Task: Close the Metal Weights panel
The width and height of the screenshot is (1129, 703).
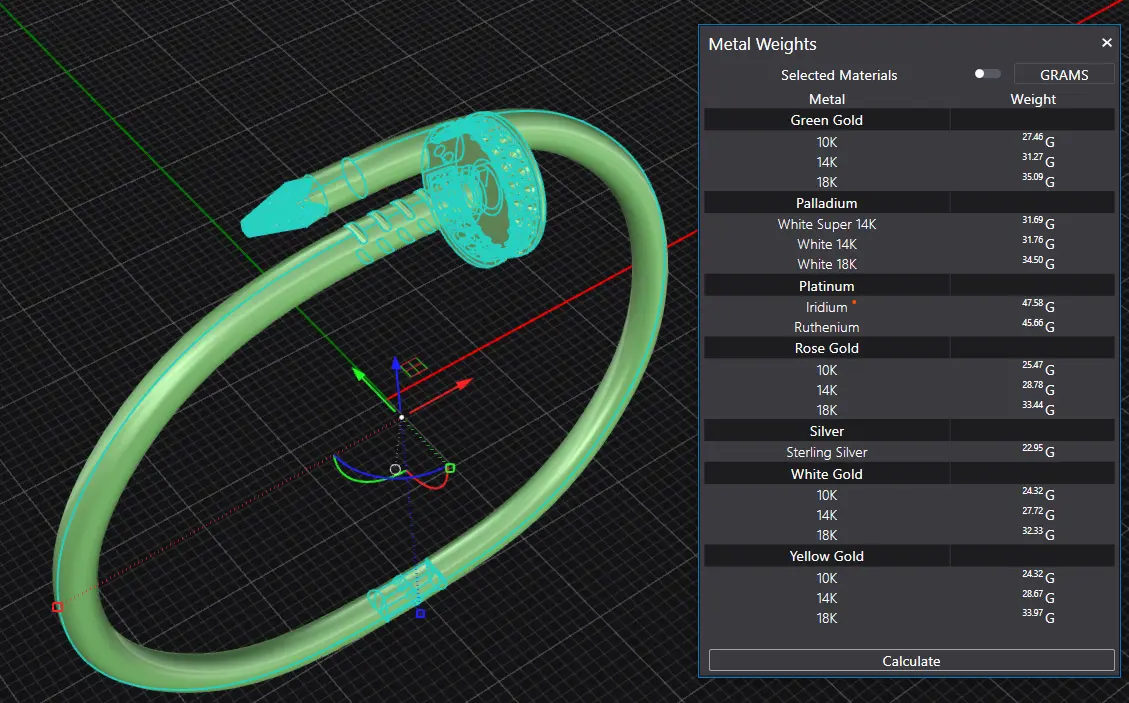Action: tap(1106, 43)
